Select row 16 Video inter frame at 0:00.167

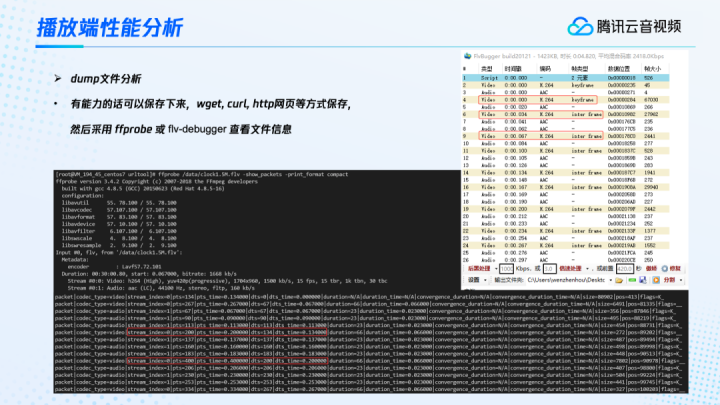[565, 187]
